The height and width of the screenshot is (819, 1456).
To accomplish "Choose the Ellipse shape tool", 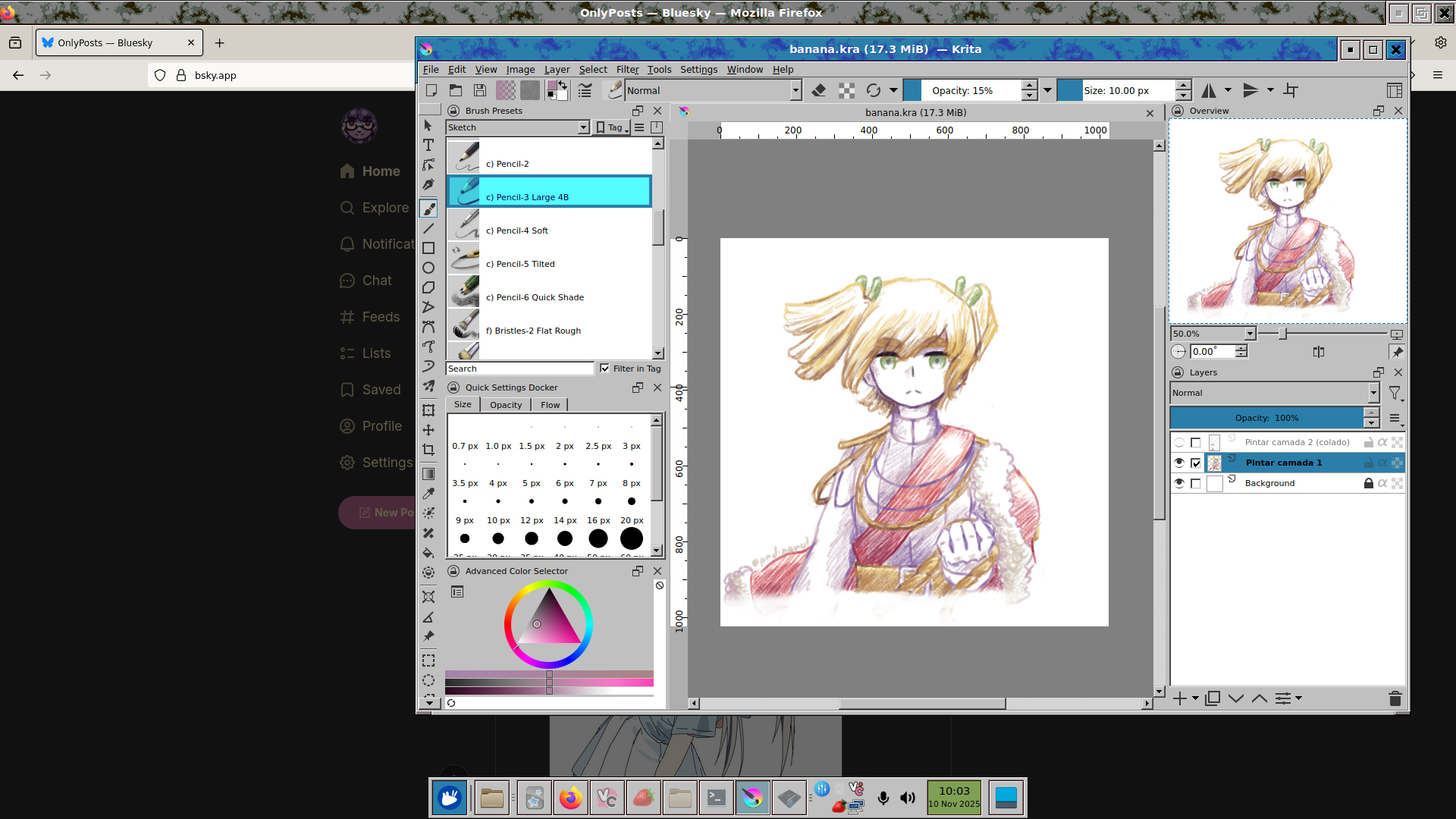I will pos(428,268).
